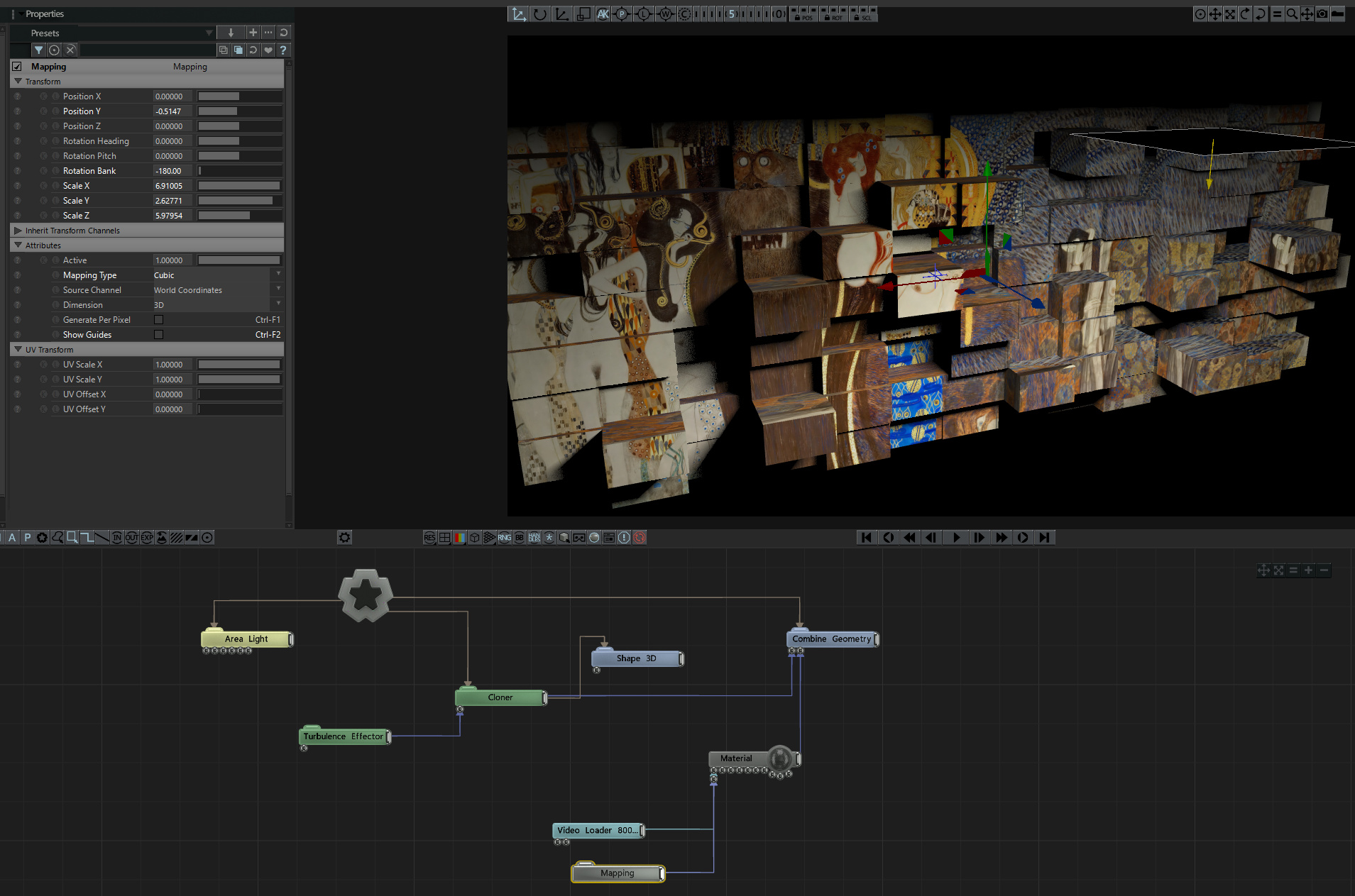Click the EXP button in nodegraph toolbar

click(147, 538)
